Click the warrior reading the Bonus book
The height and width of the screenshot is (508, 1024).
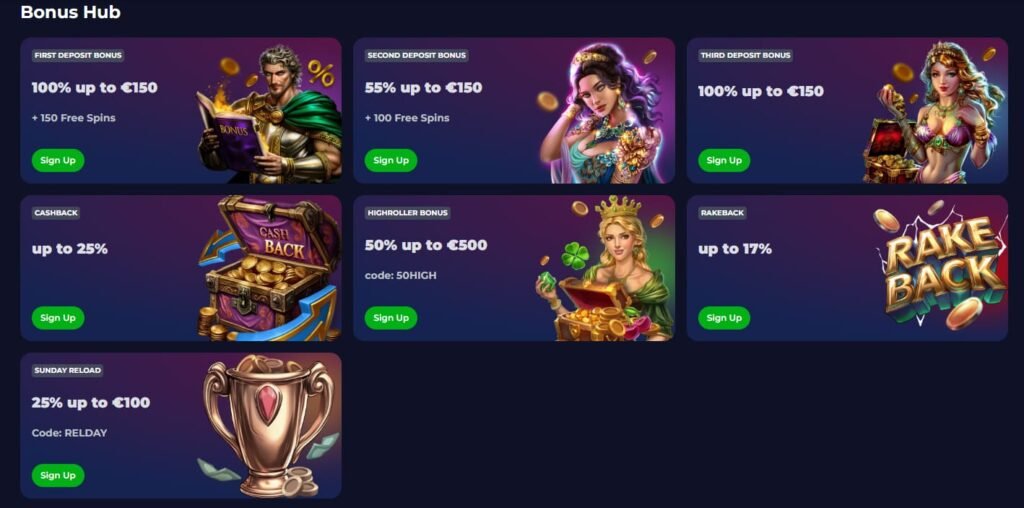[x=269, y=114]
